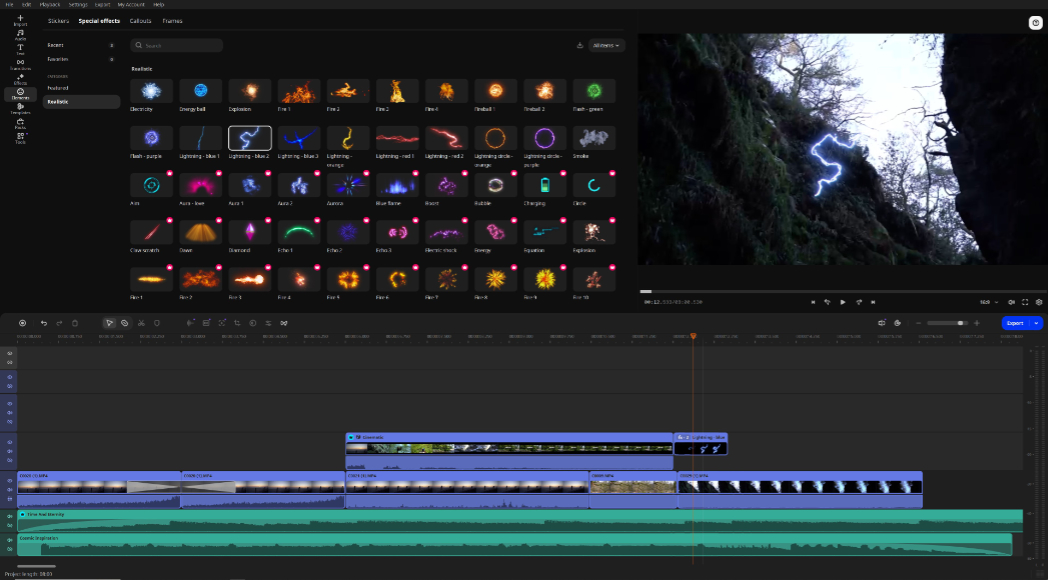View preview in fullscreen

pyautogui.click(x=1025, y=302)
